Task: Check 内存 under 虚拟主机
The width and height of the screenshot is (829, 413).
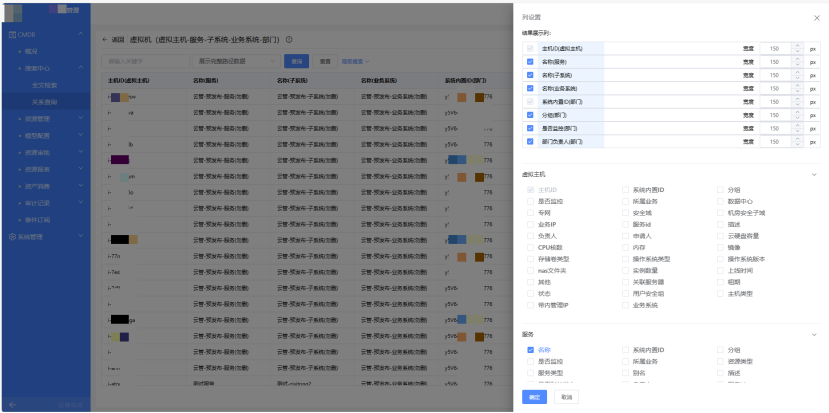Action: (625, 247)
